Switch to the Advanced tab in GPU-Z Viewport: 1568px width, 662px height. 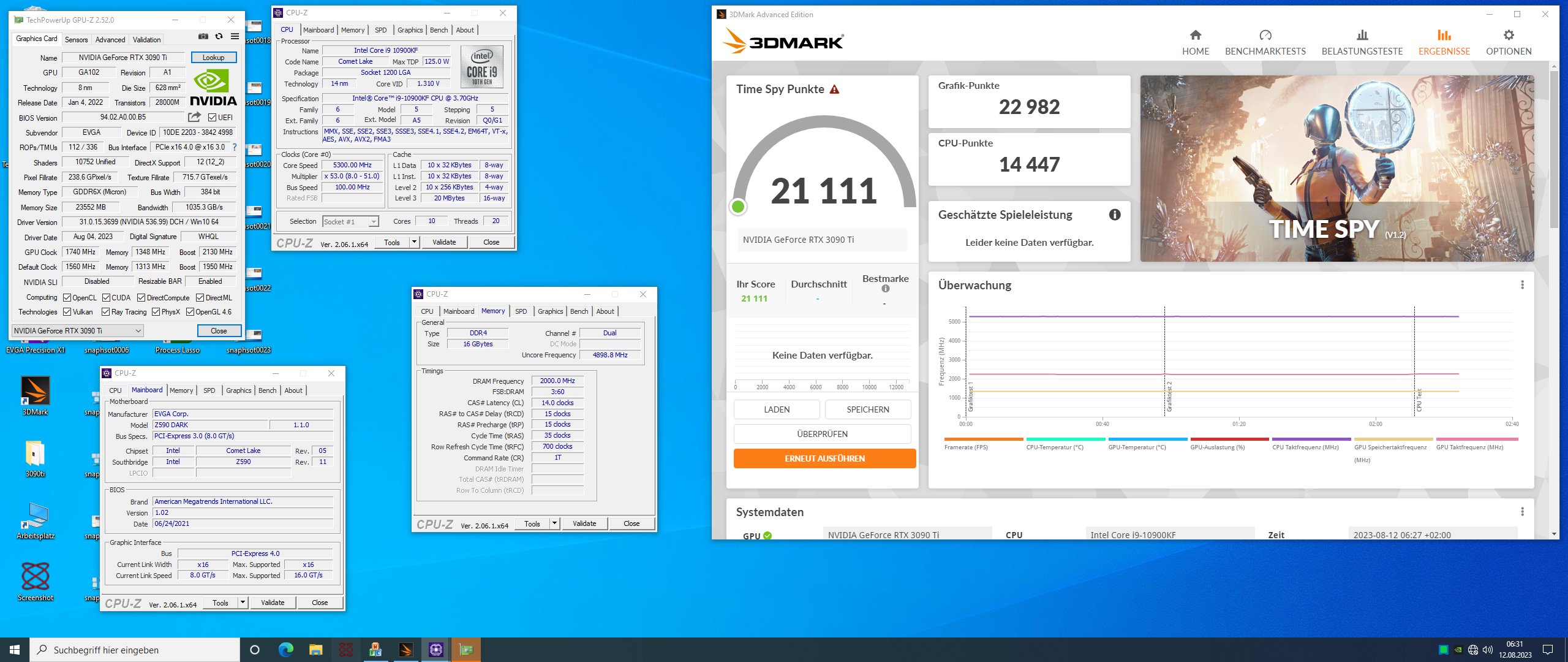click(110, 40)
